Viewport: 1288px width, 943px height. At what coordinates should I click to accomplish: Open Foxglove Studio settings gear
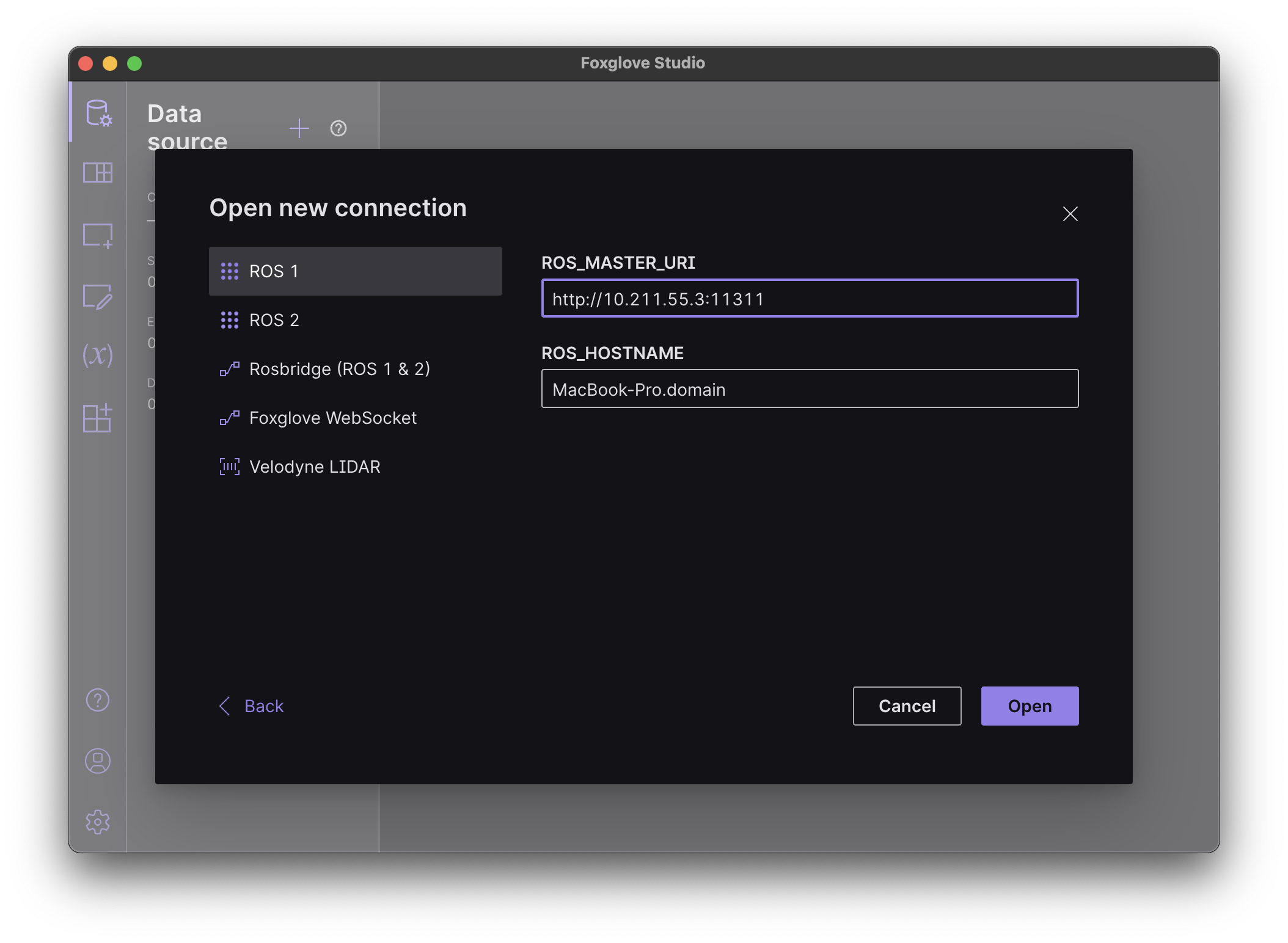point(98,821)
